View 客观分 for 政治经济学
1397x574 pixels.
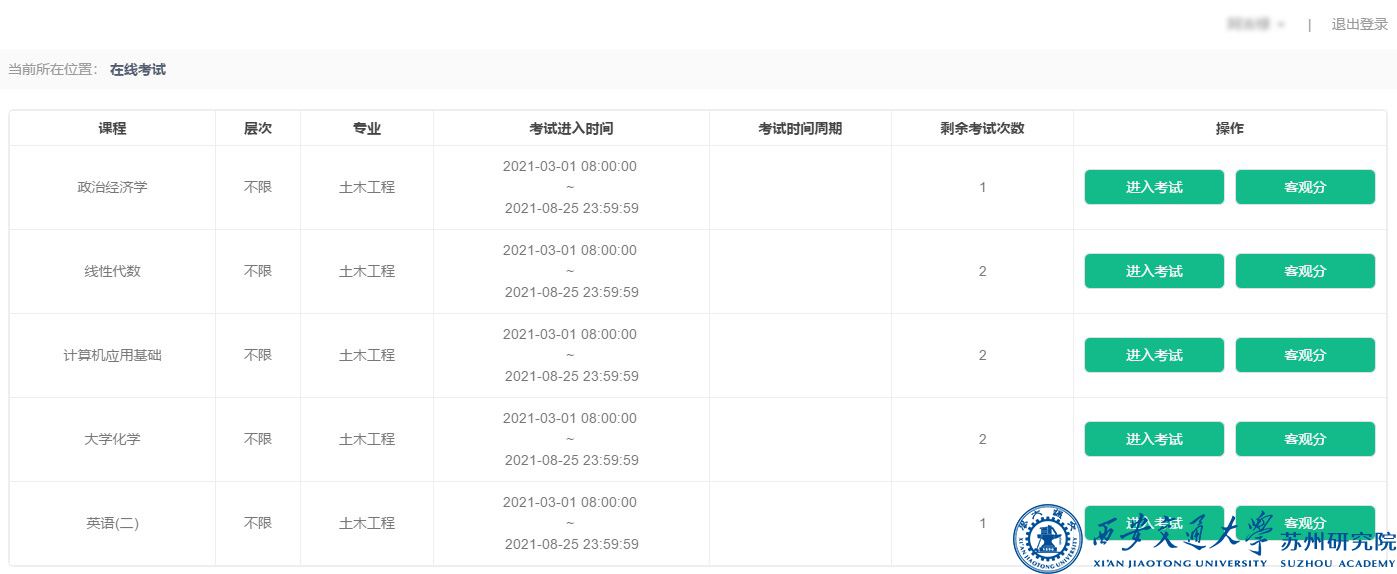(x=1305, y=187)
